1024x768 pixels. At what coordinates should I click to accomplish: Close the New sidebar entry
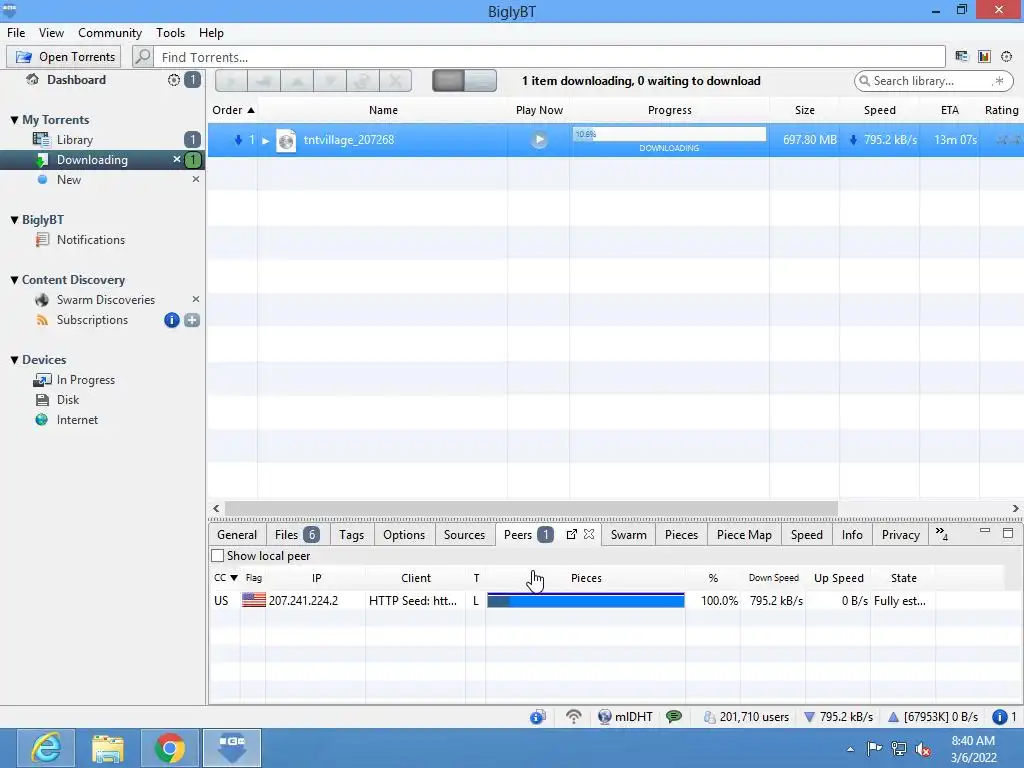195,179
